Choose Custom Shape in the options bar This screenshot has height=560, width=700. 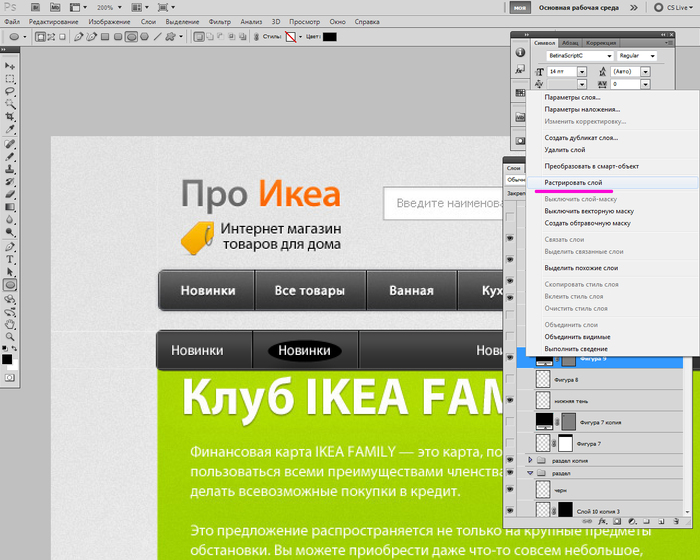click(170, 37)
